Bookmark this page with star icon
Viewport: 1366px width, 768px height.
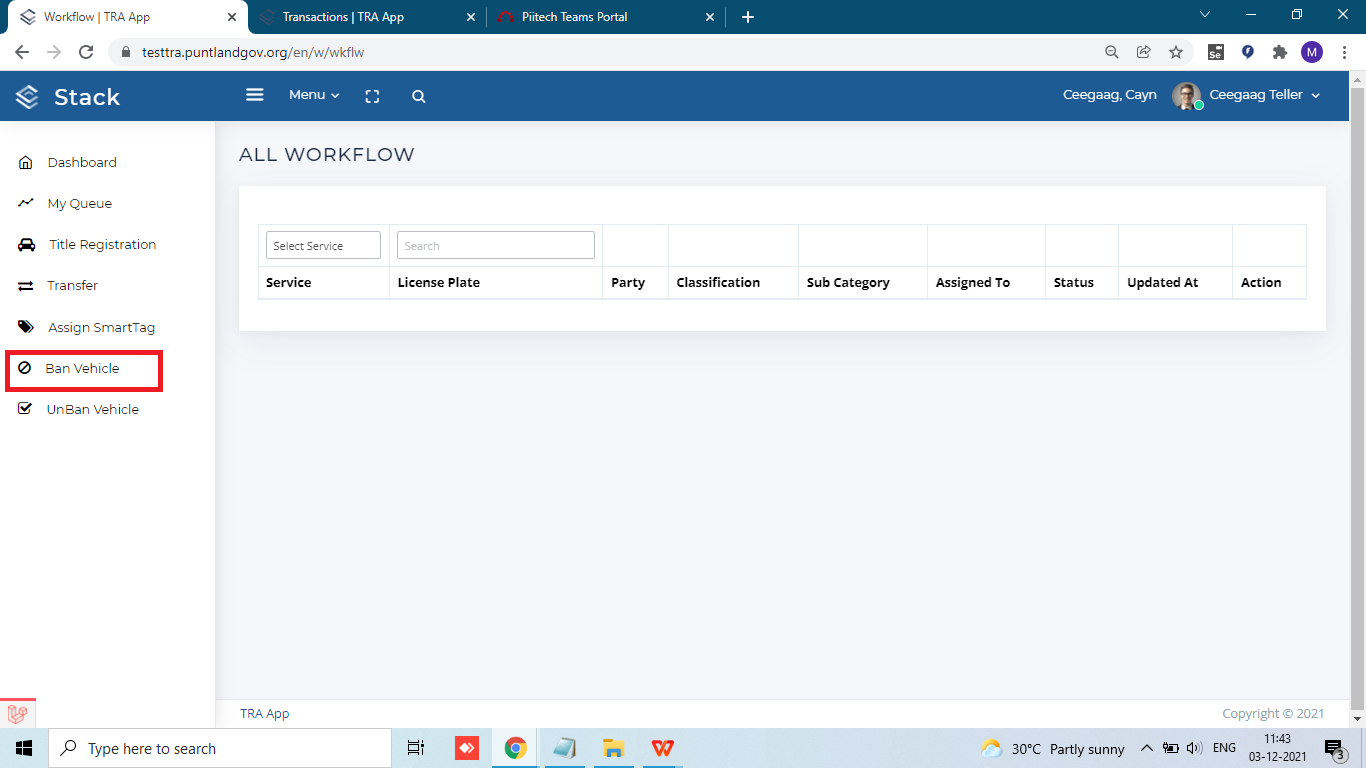(x=1176, y=52)
